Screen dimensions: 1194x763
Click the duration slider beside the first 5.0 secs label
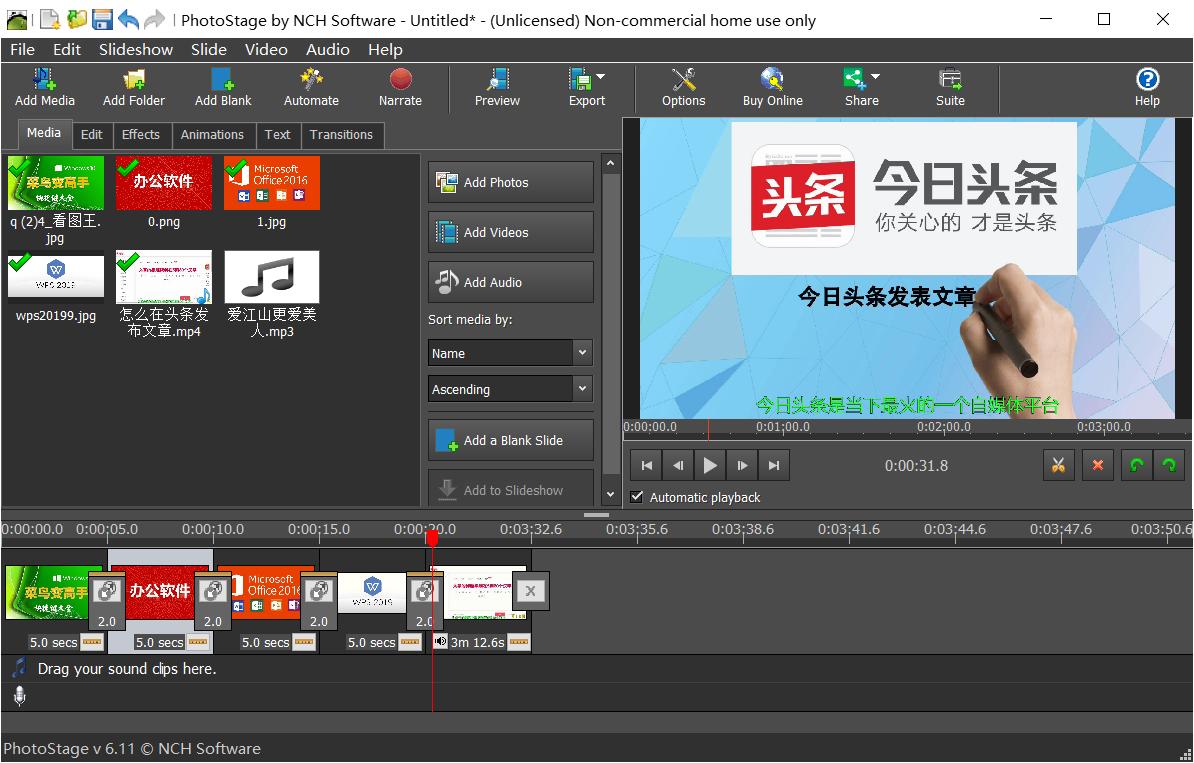coord(92,642)
